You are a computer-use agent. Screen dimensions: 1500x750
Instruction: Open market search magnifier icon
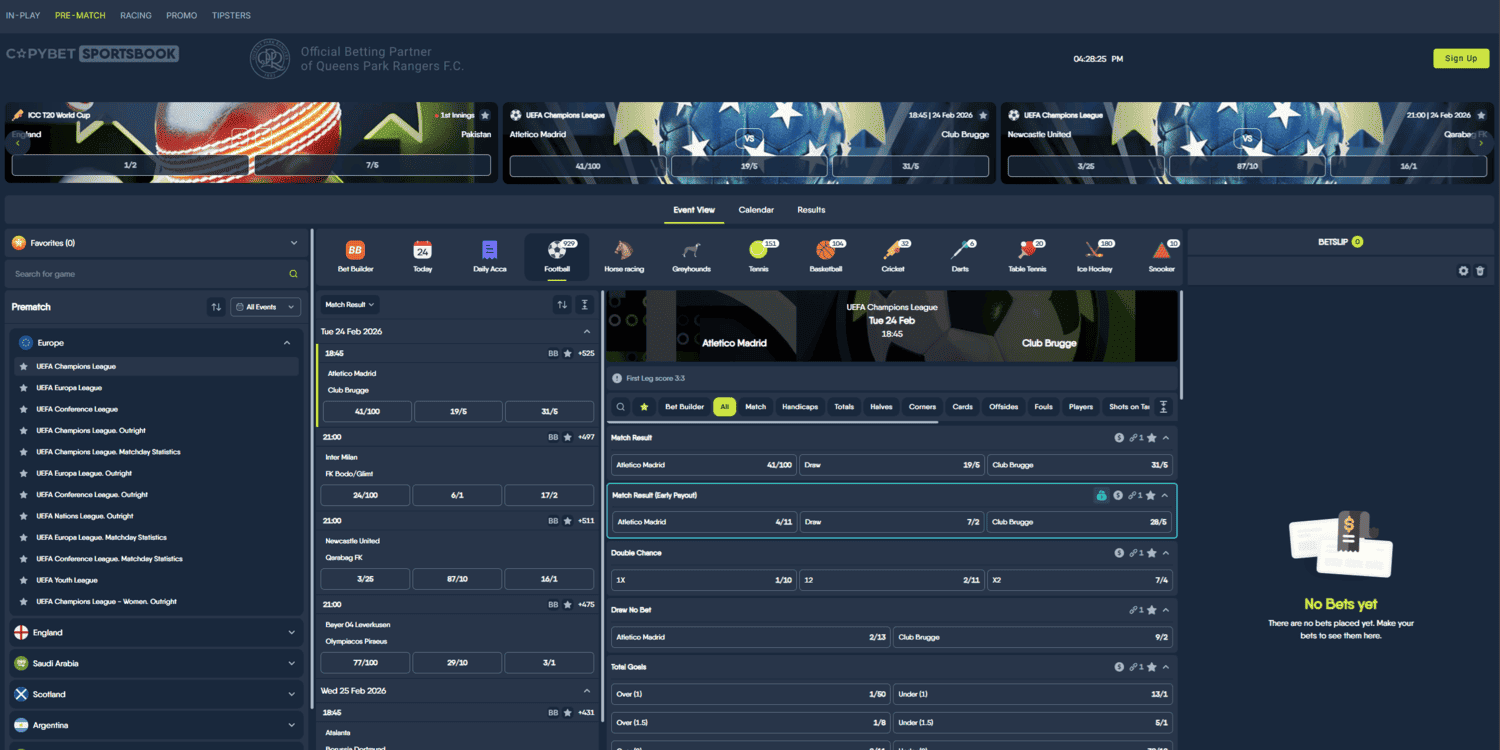click(x=621, y=407)
